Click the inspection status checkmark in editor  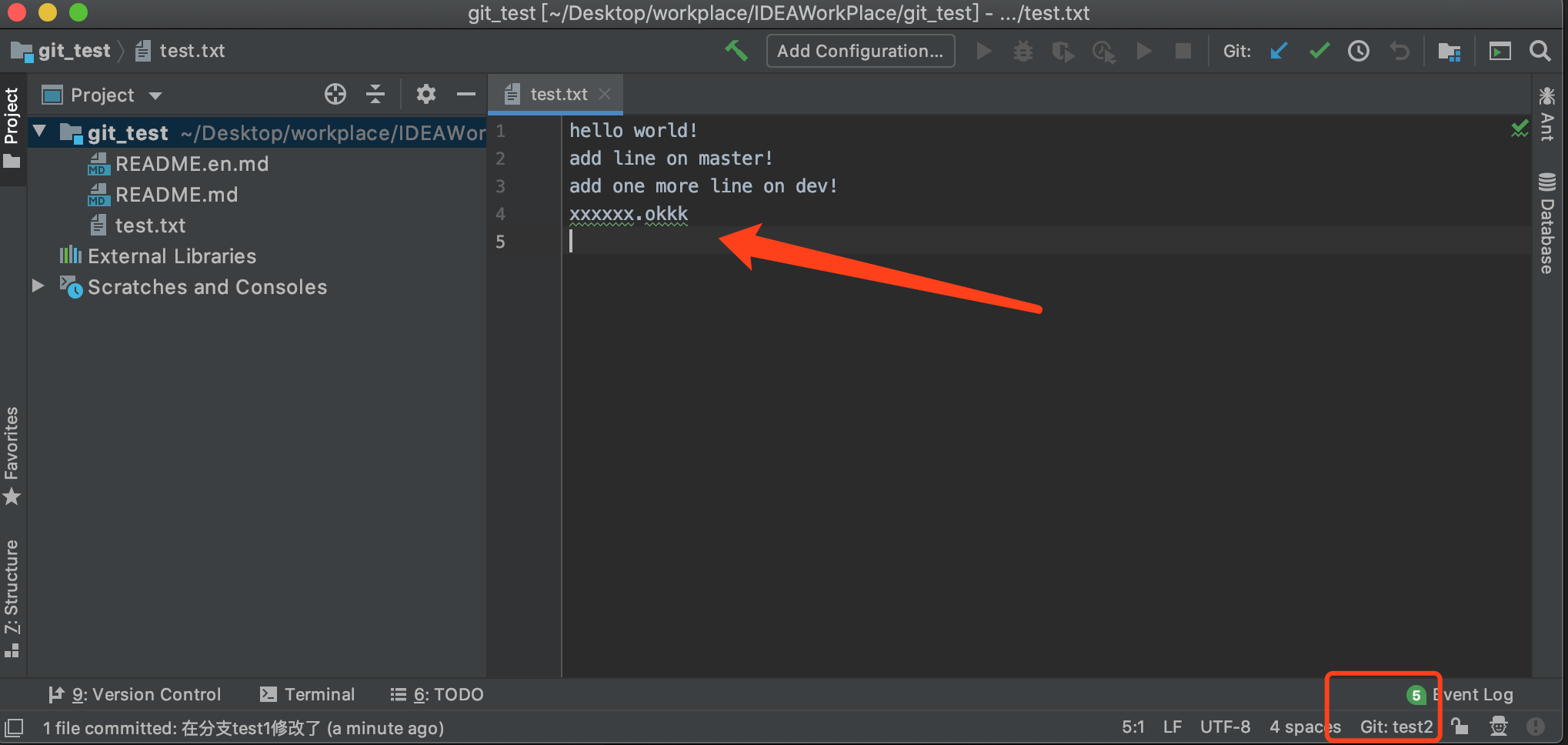pyautogui.click(x=1520, y=129)
